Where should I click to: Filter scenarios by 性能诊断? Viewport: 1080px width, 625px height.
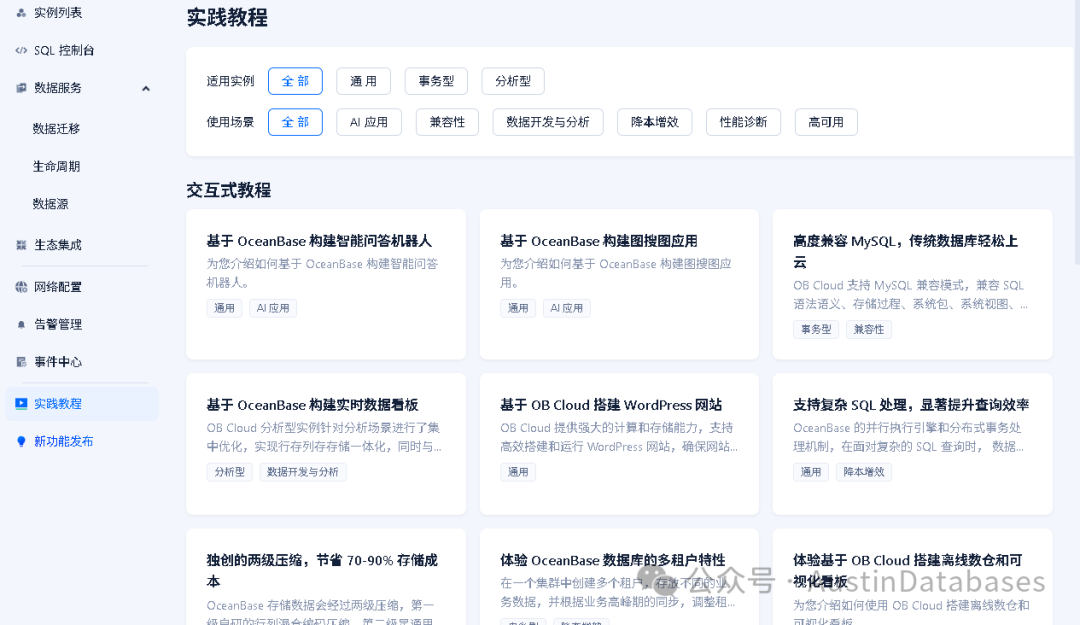click(x=743, y=122)
